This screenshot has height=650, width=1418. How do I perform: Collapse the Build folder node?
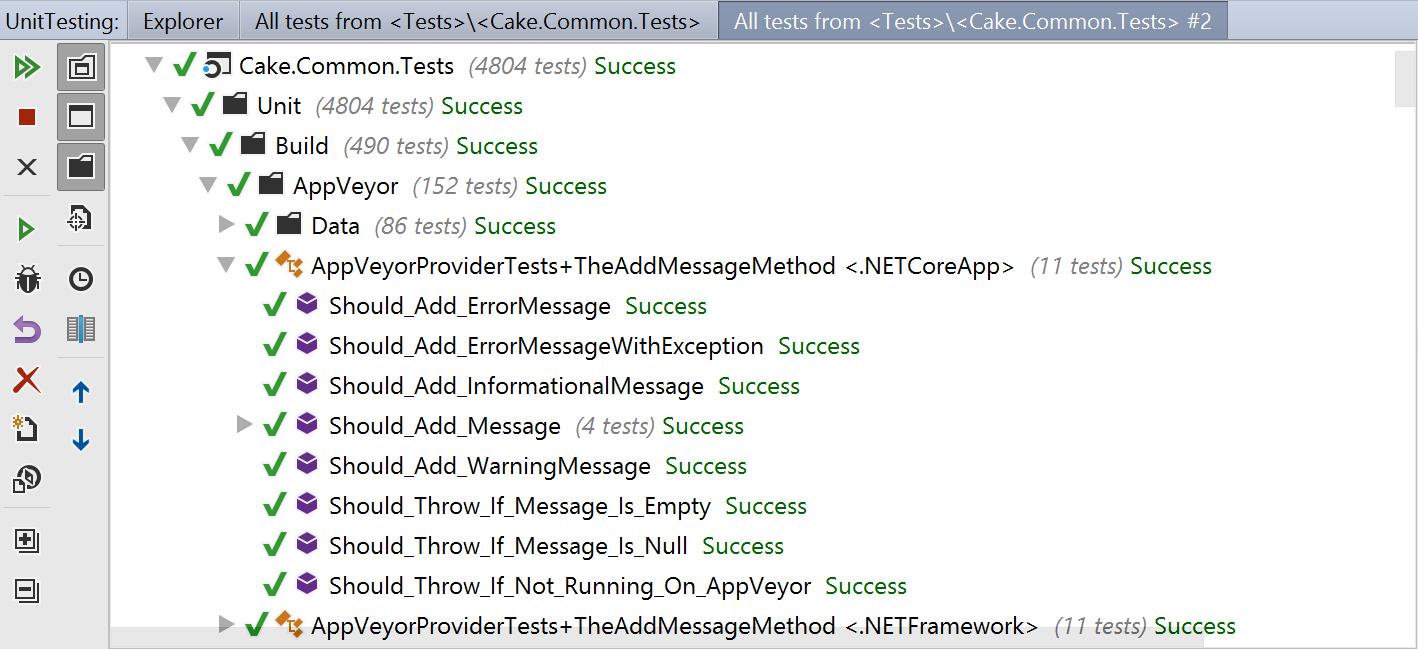click(x=189, y=146)
